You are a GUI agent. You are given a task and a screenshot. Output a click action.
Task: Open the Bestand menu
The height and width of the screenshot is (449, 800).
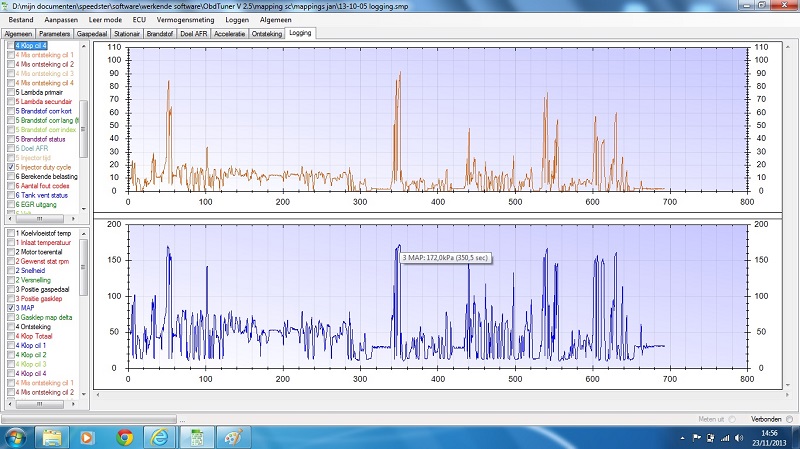18,20
